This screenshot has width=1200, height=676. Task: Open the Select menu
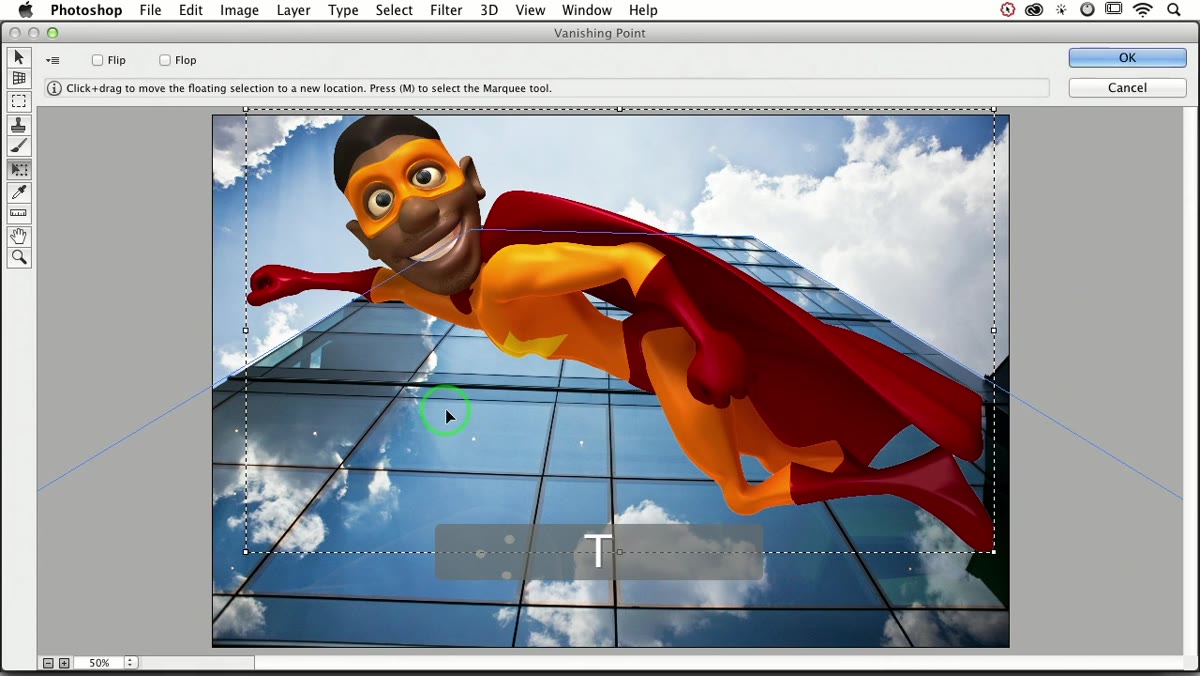(x=394, y=10)
